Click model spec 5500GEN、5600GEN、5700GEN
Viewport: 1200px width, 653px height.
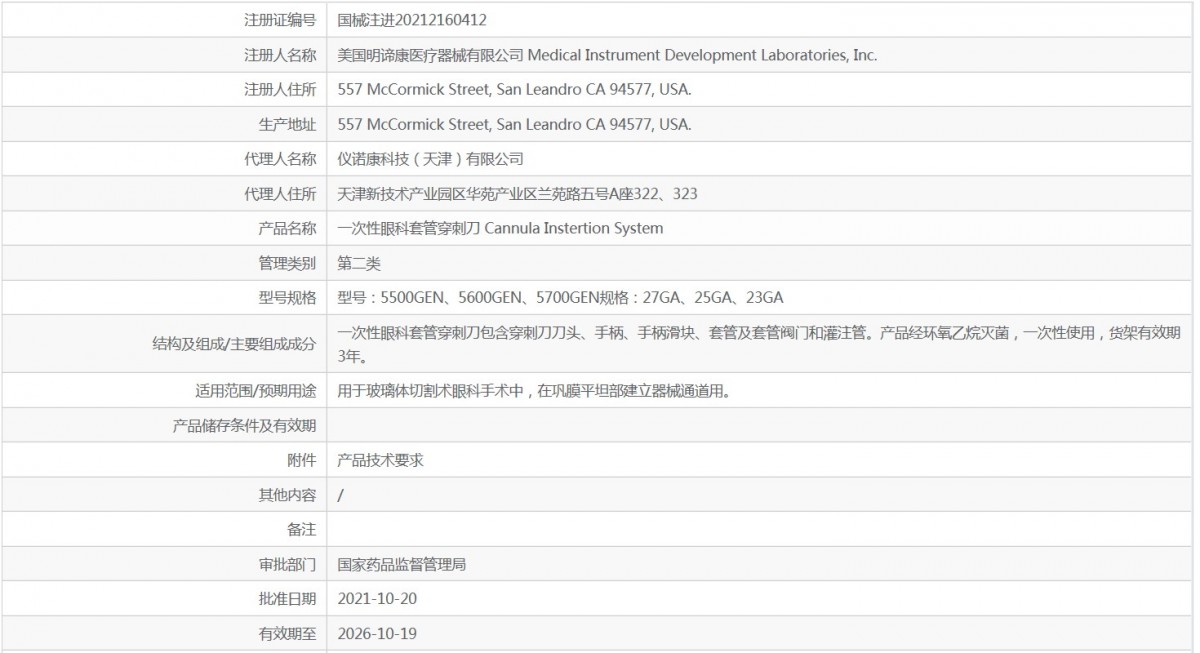click(x=490, y=298)
